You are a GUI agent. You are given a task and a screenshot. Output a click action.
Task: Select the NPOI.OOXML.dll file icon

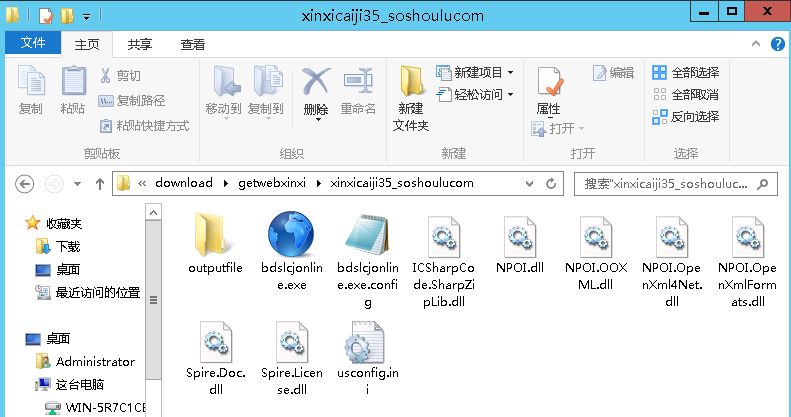[596, 236]
